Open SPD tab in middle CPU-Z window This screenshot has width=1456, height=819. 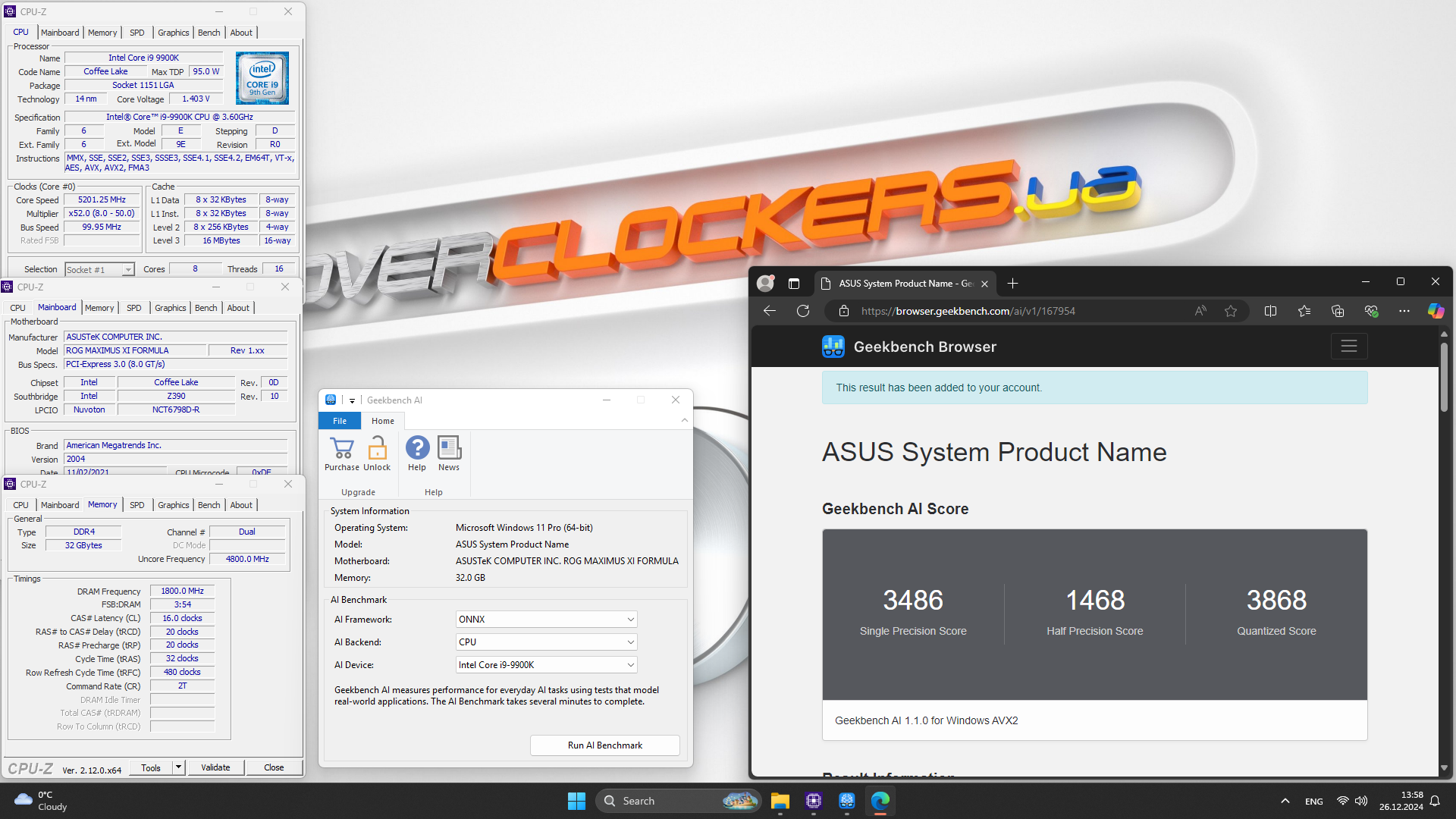pyautogui.click(x=133, y=308)
